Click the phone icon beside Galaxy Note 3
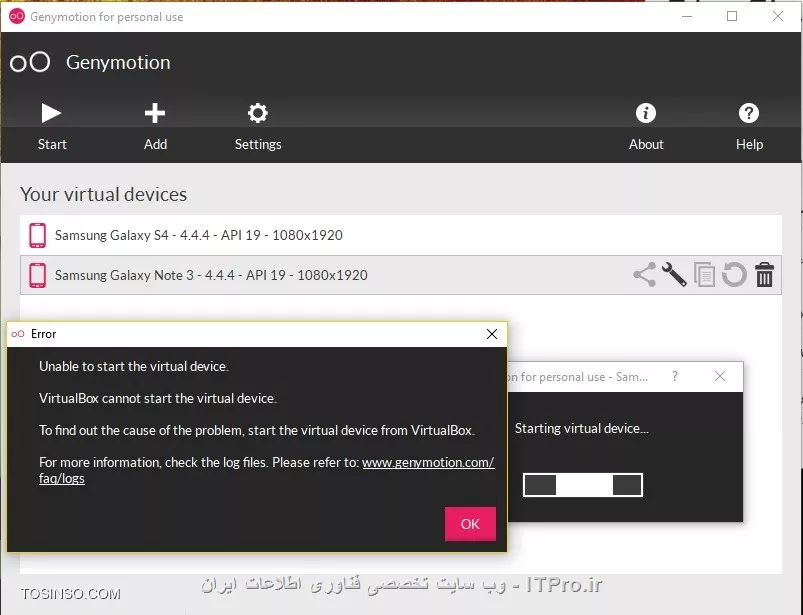Screen dimensions: 803x615 tap(37, 275)
